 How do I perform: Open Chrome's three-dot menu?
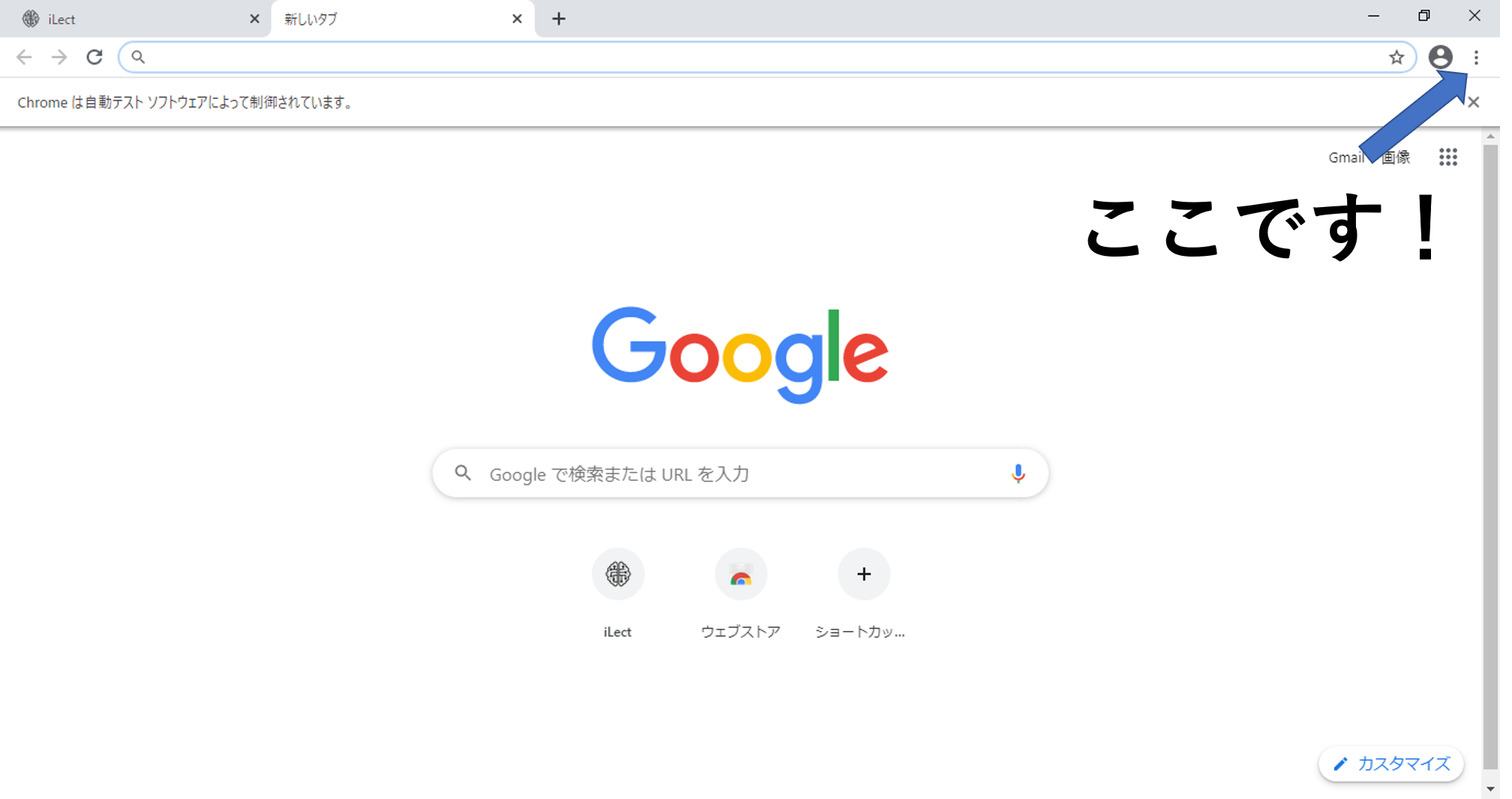1476,57
